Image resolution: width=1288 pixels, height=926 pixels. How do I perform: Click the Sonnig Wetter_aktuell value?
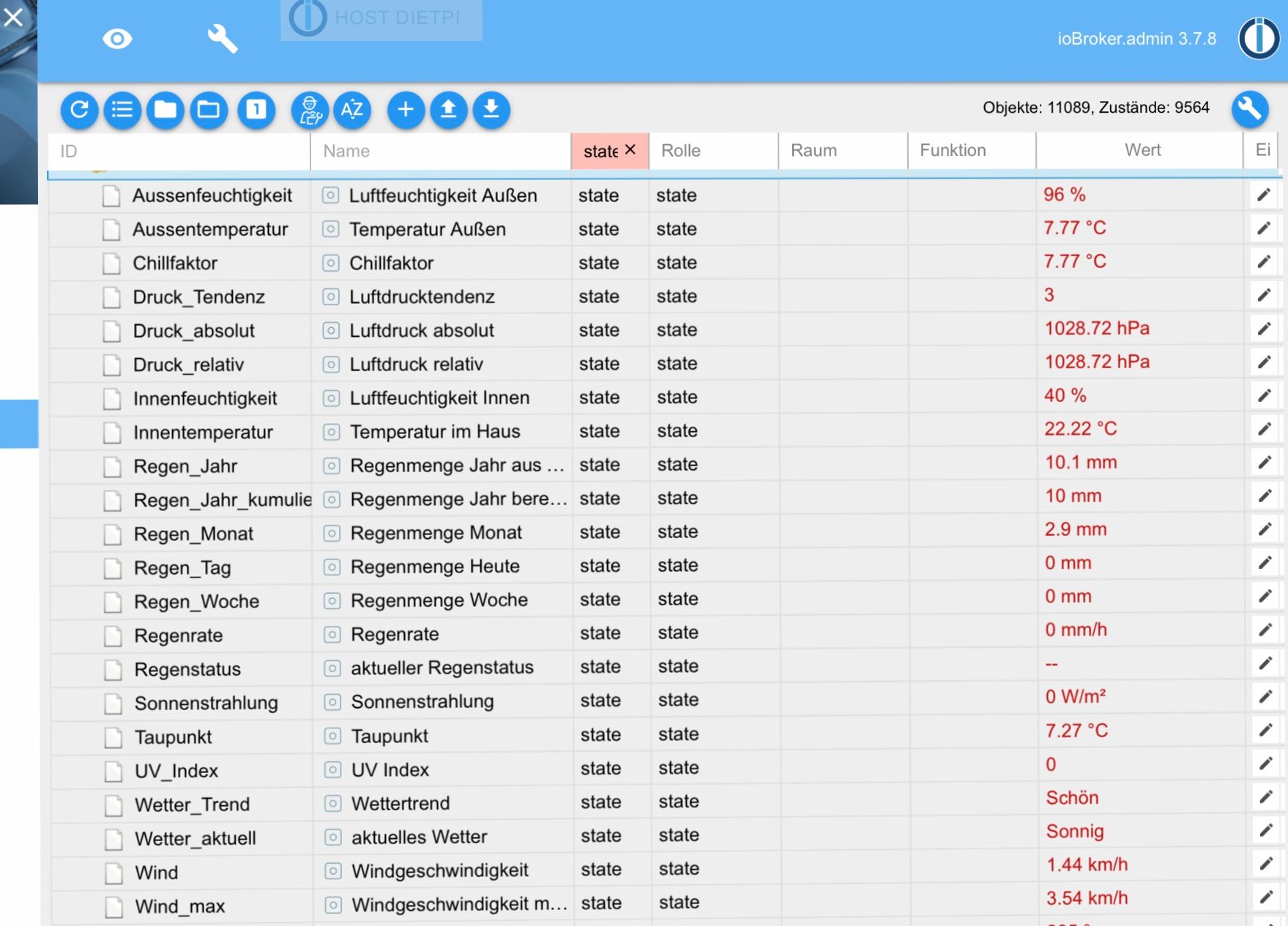point(1075,832)
